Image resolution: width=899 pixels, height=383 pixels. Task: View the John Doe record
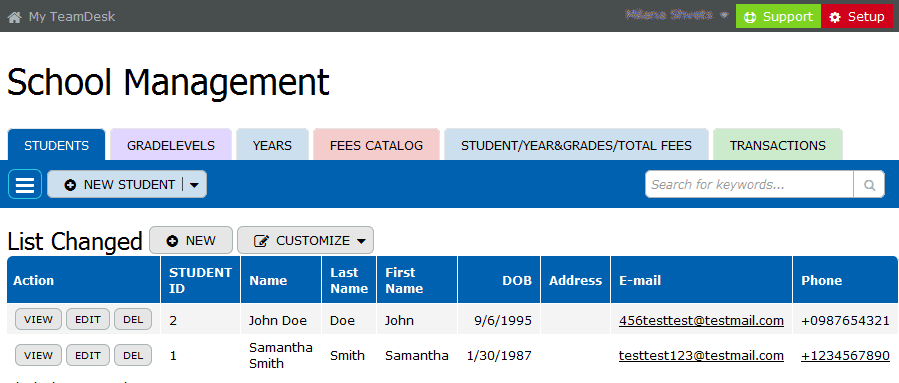pyautogui.click(x=38, y=319)
